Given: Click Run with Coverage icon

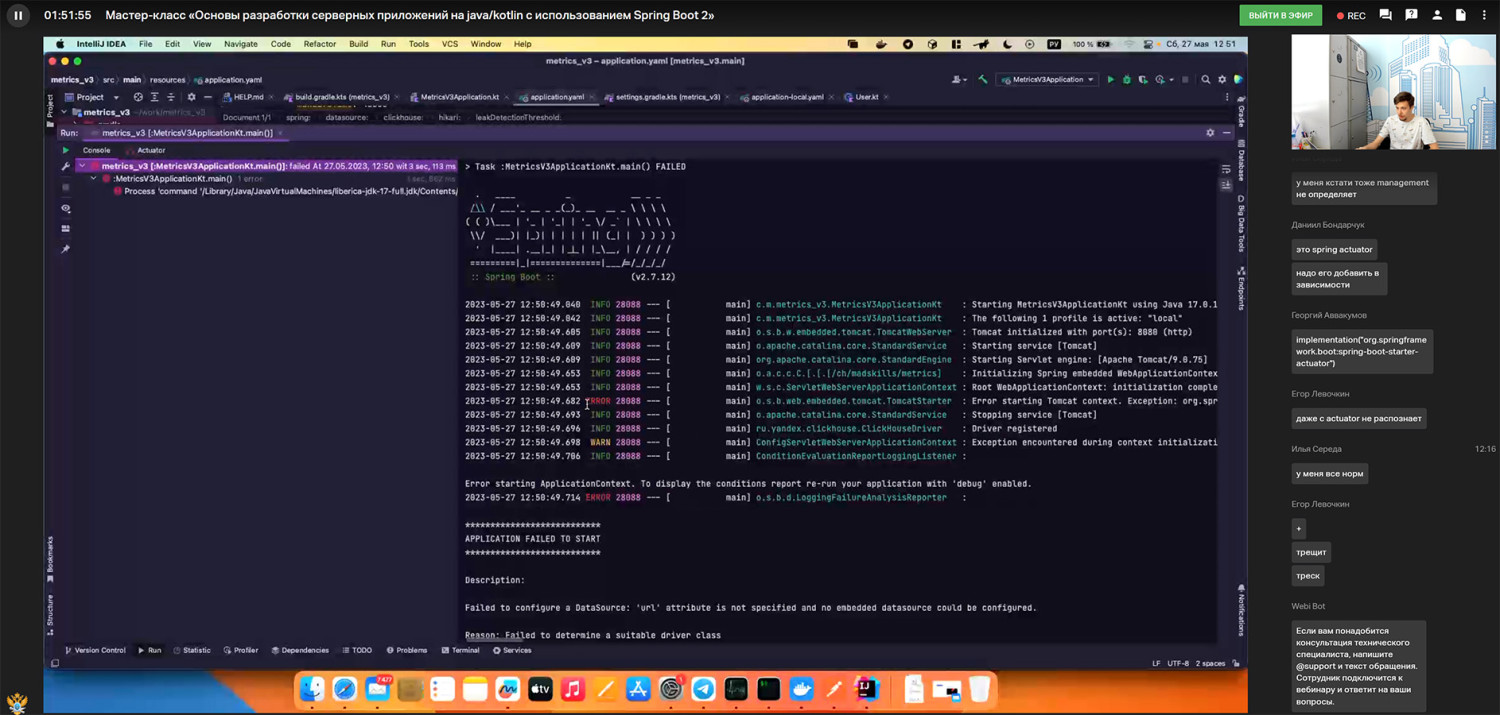Looking at the screenshot, I should (x=1143, y=79).
